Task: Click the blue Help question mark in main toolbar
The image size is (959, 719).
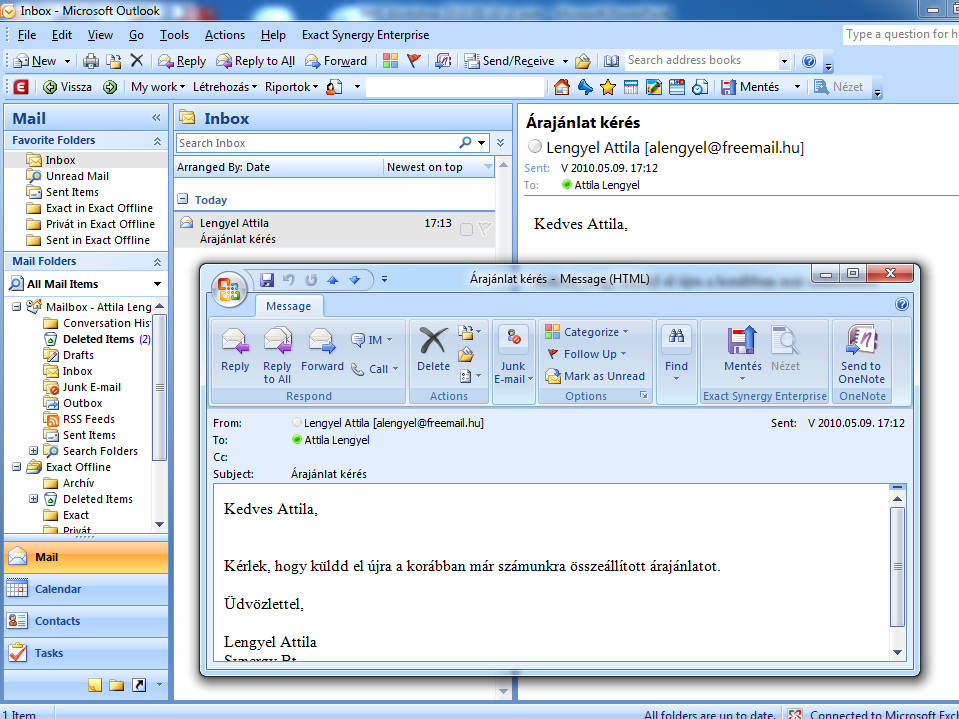Action: (809, 61)
